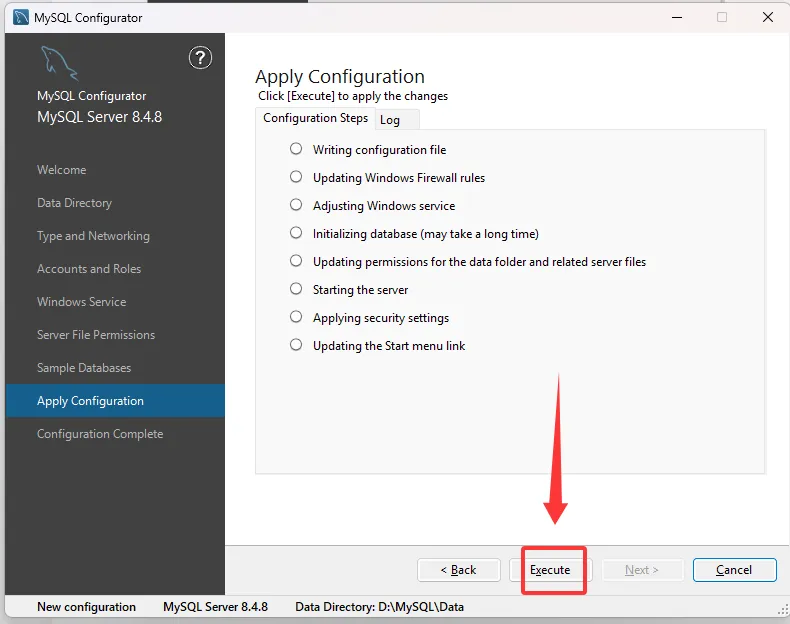This screenshot has height=624, width=790.
Task: Select the Applying security settings indicator
Action: click(x=296, y=317)
